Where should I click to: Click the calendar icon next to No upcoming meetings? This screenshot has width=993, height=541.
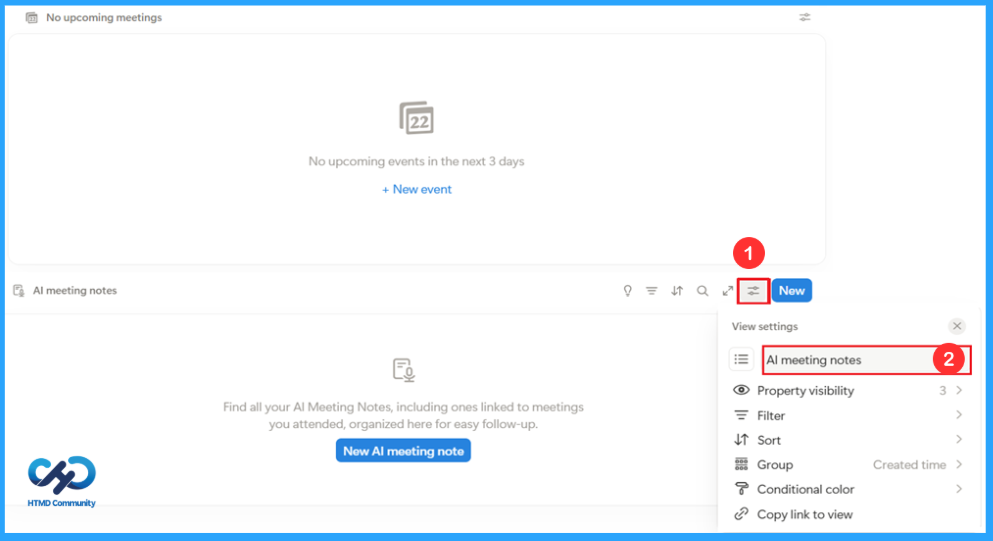[x=31, y=18]
